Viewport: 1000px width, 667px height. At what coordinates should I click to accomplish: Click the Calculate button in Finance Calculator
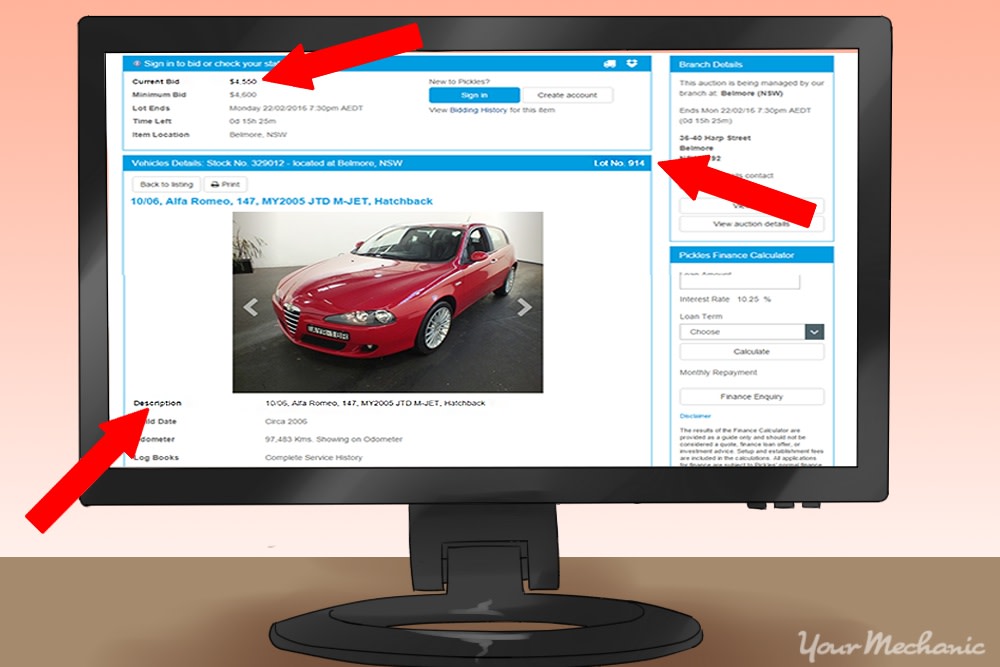pos(751,351)
